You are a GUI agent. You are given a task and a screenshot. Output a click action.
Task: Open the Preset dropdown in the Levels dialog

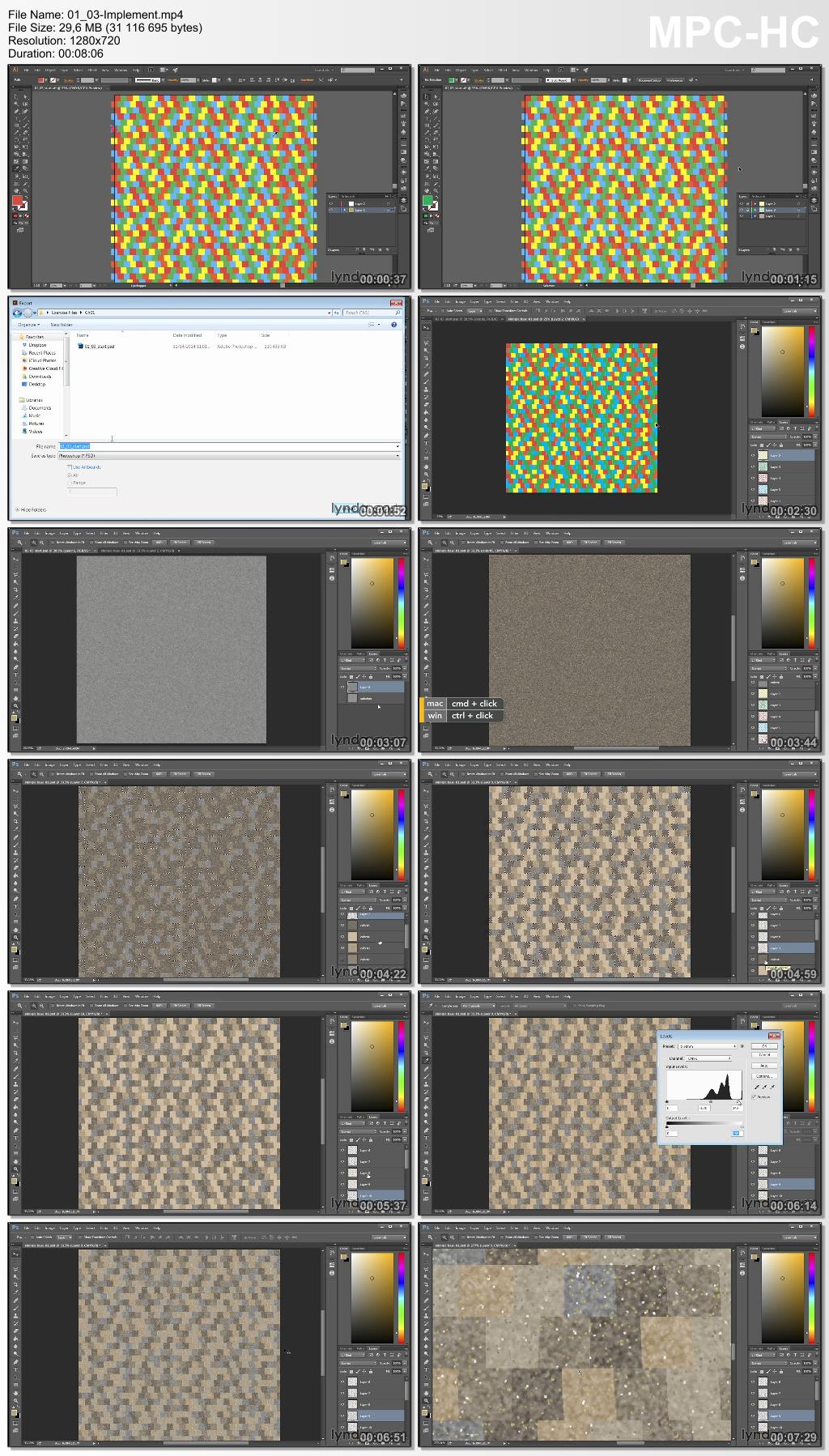tap(708, 1046)
